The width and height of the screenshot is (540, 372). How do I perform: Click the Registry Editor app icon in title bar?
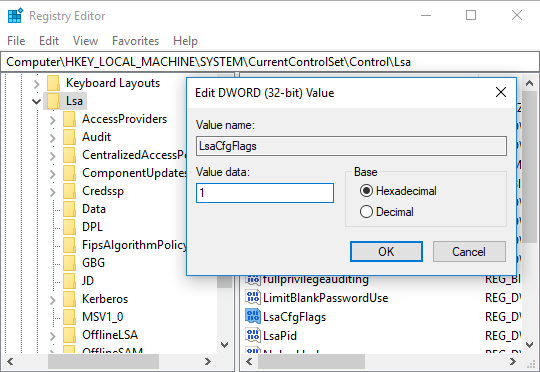click(x=15, y=16)
